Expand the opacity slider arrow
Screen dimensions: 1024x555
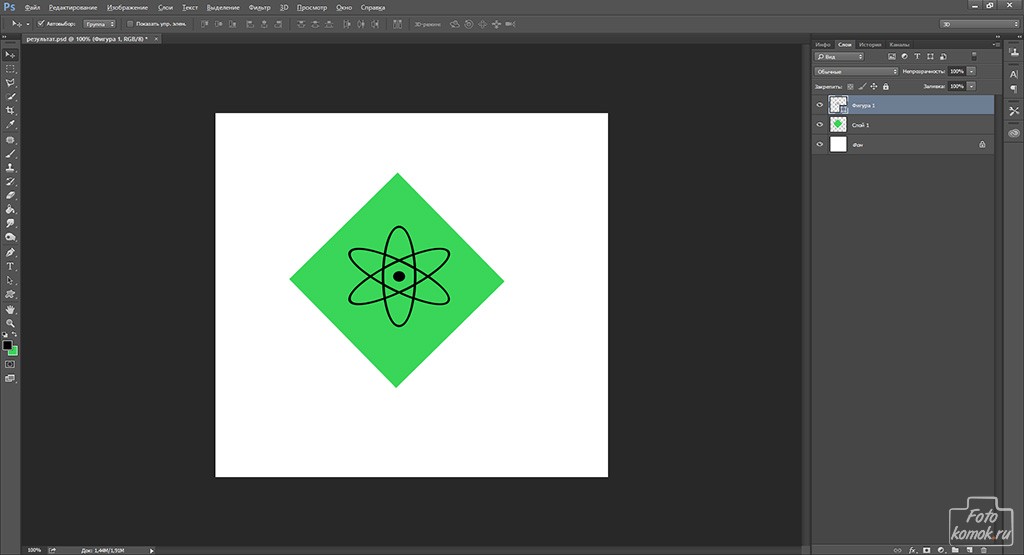[x=971, y=71]
